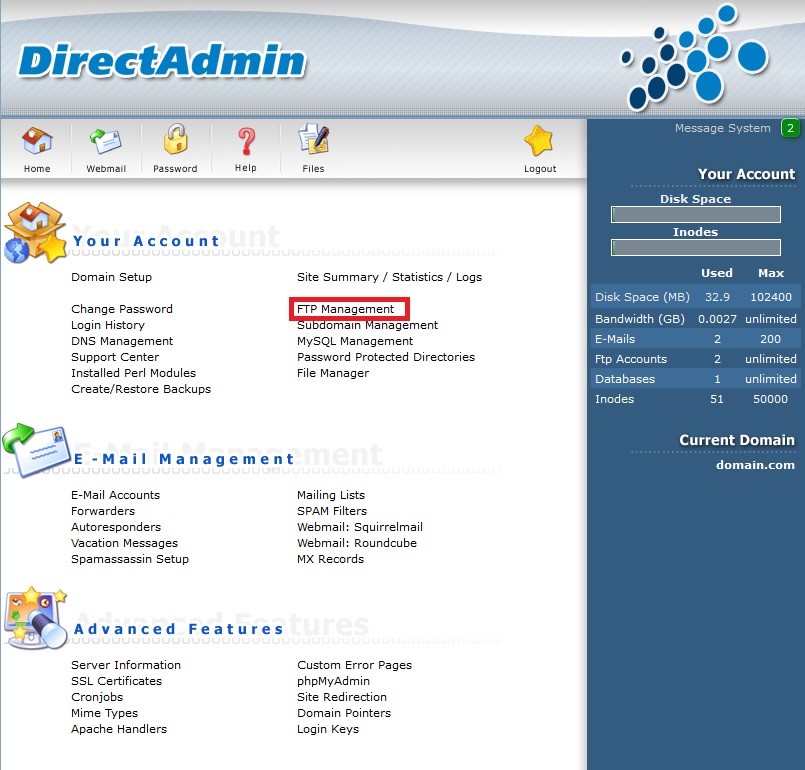805x770 pixels.
Task: Open FTP Management
Action: pos(345,309)
